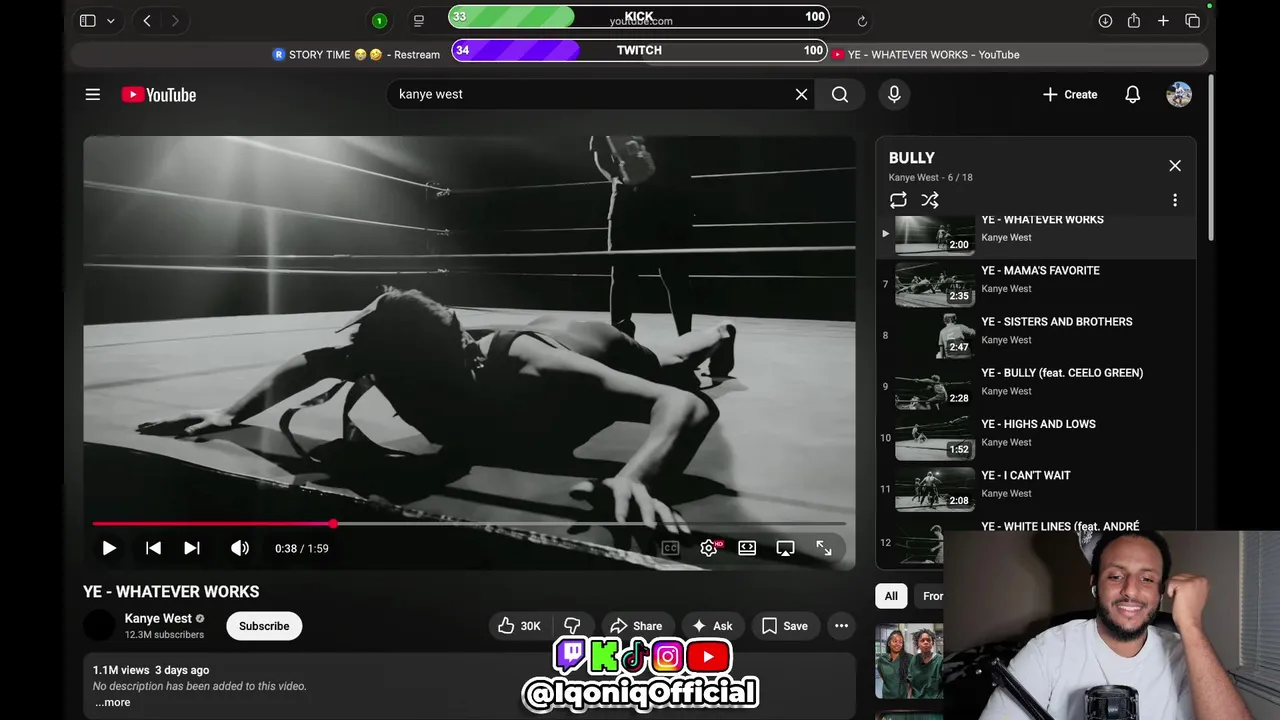Click the youtube.com address bar

coord(640,21)
